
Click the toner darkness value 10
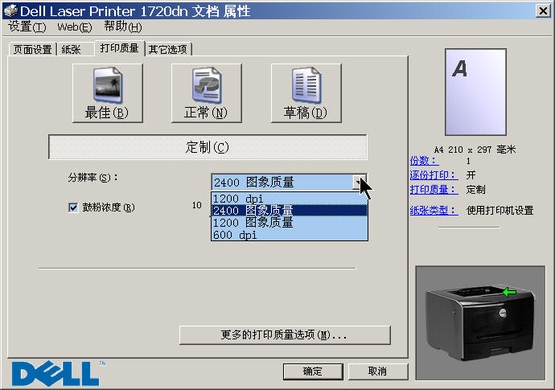tap(197, 205)
